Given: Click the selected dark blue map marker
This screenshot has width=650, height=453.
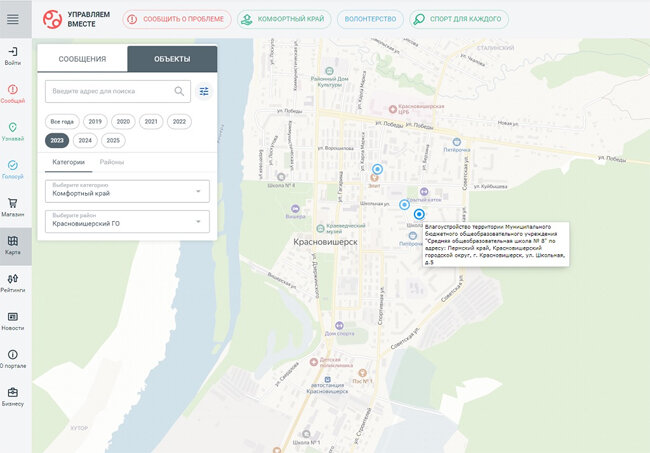Looking at the screenshot, I should point(419,214).
